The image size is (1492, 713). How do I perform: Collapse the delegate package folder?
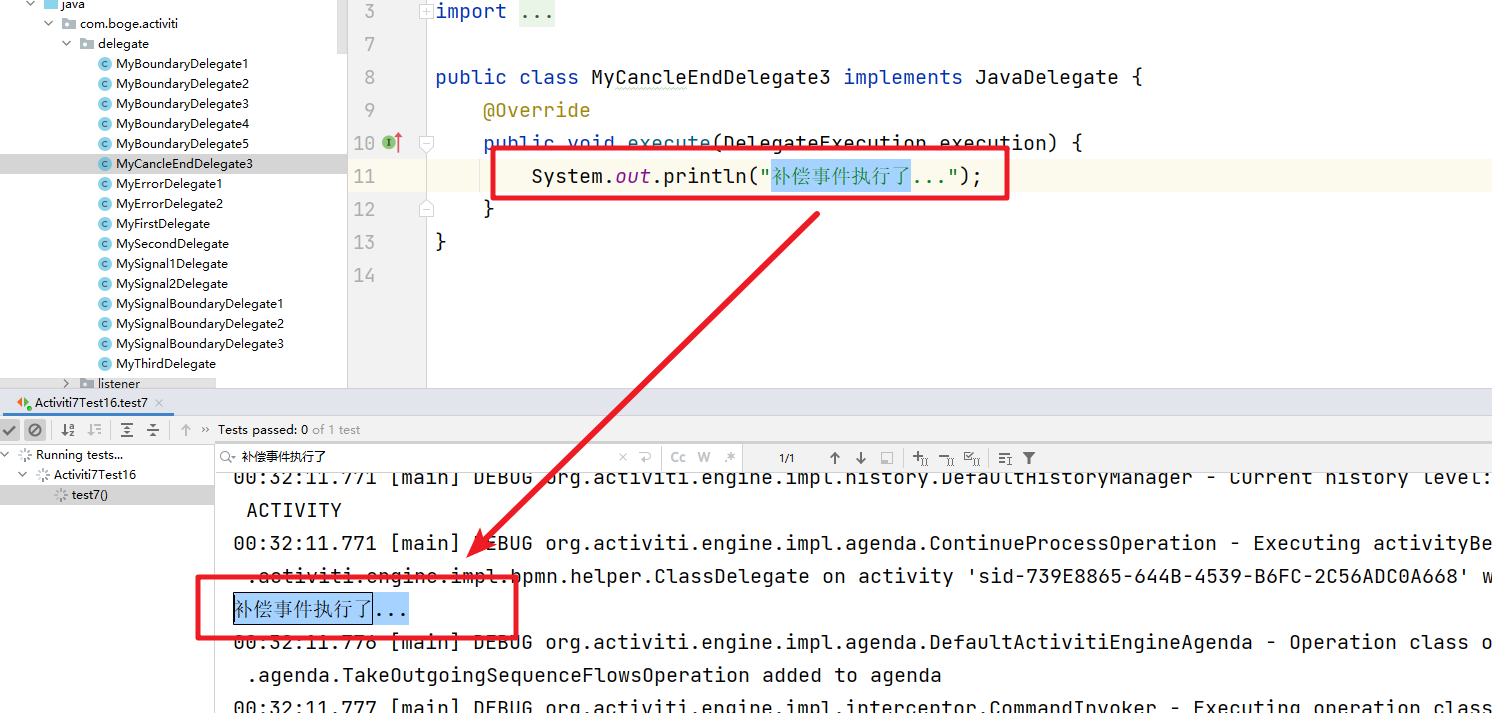click(67, 43)
